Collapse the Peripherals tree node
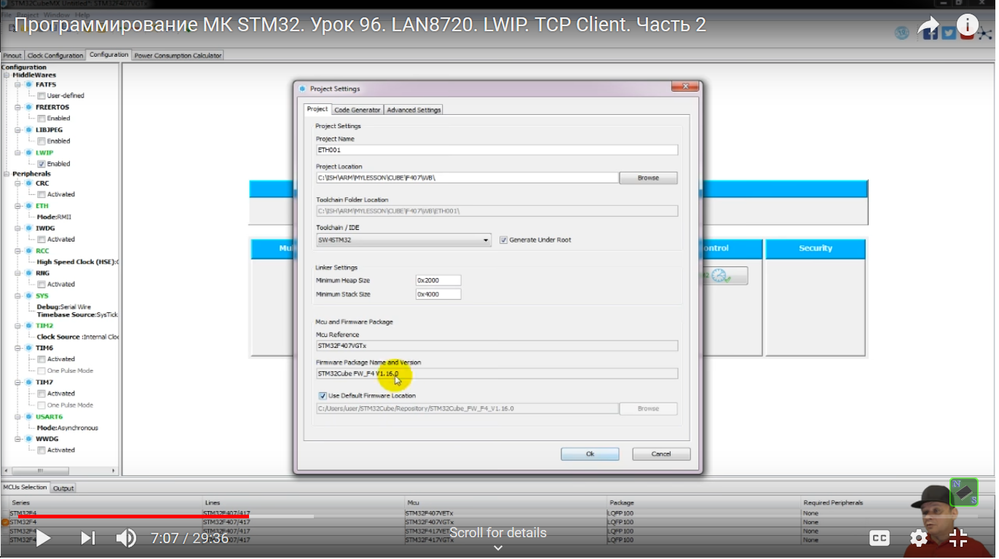The height and width of the screenshot is (559, 999). [6, 174]
